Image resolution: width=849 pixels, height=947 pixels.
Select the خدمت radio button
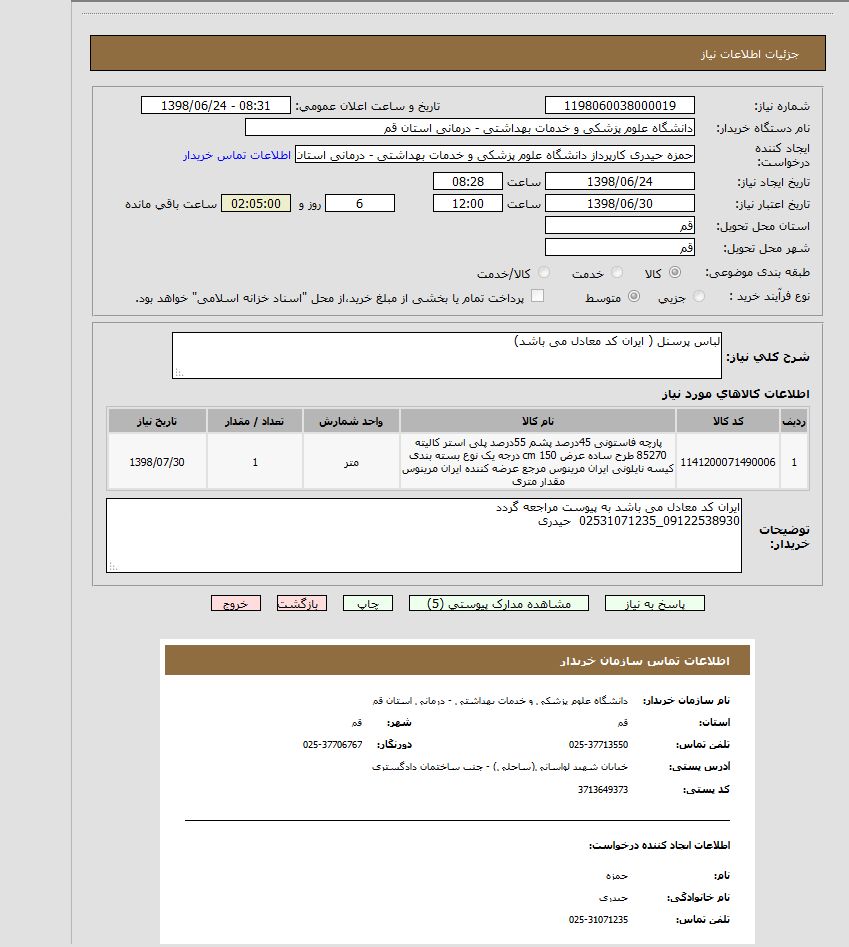(x=617, y=273)
